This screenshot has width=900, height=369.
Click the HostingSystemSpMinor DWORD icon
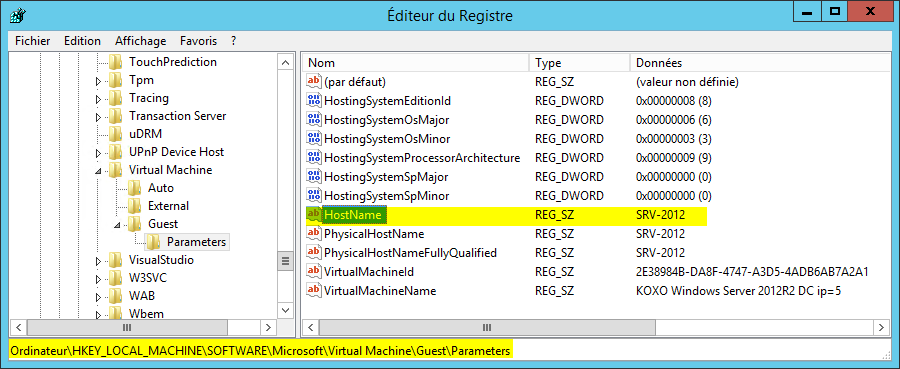pyautogui.click(x=313, y=195)
